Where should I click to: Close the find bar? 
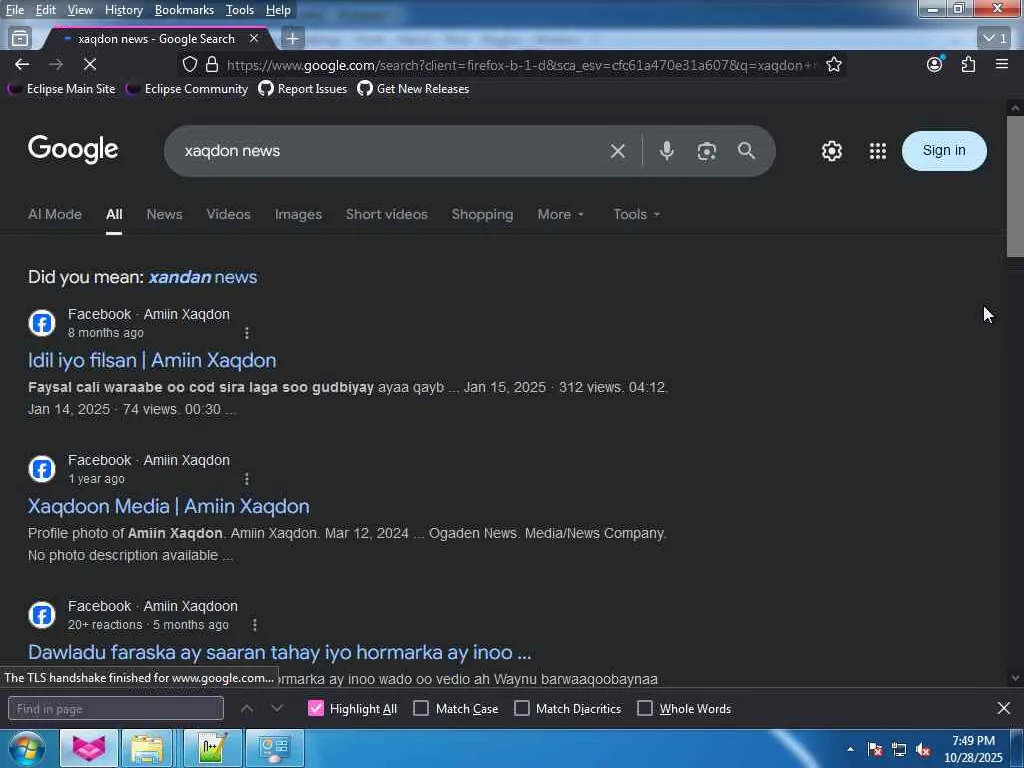(x=1004, y=708)
